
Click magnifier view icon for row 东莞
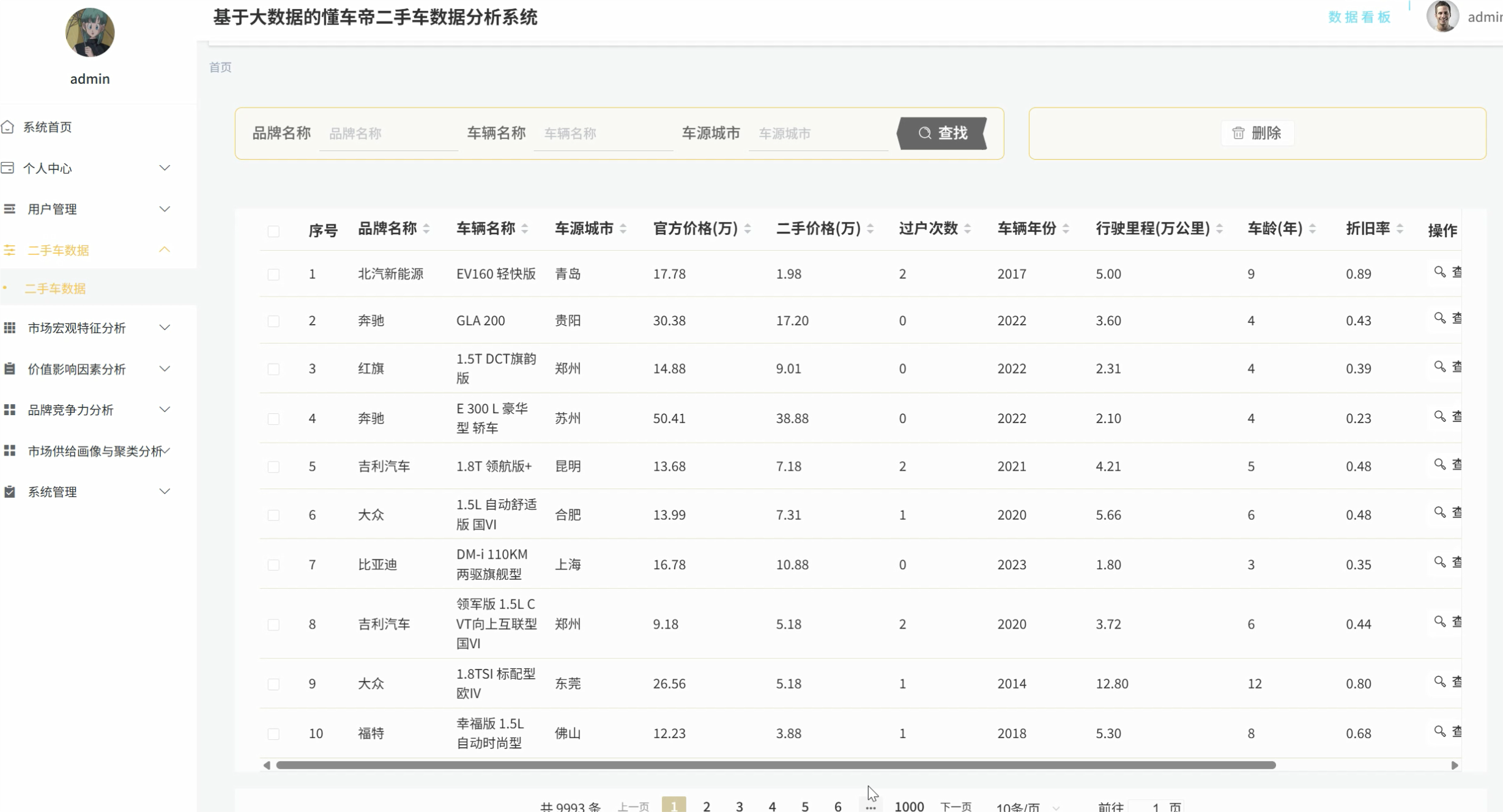(x=1439, y=681)
